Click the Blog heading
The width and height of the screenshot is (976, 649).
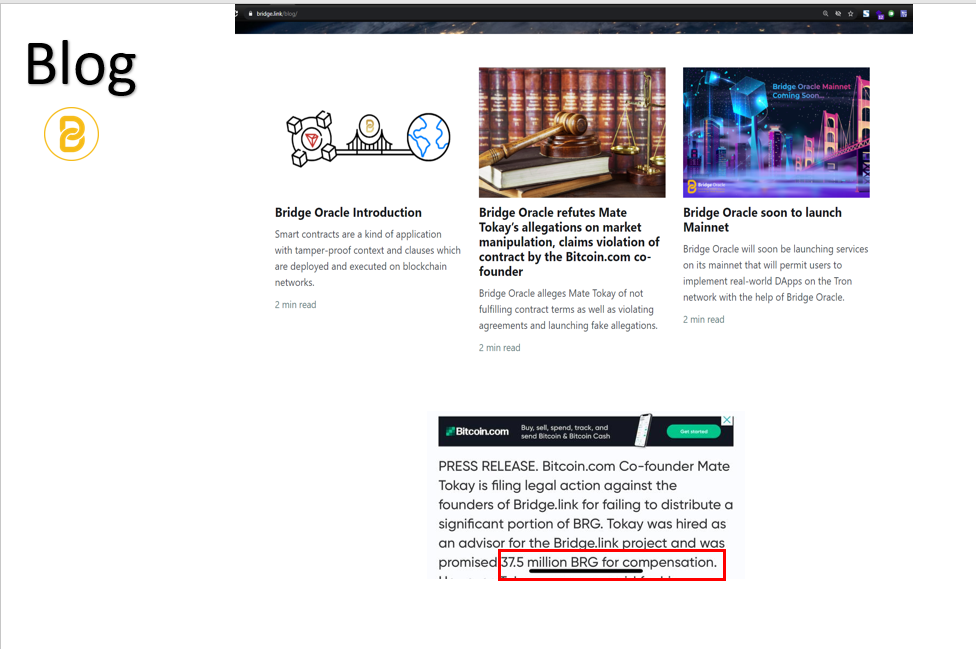click(x=80, y=65)
